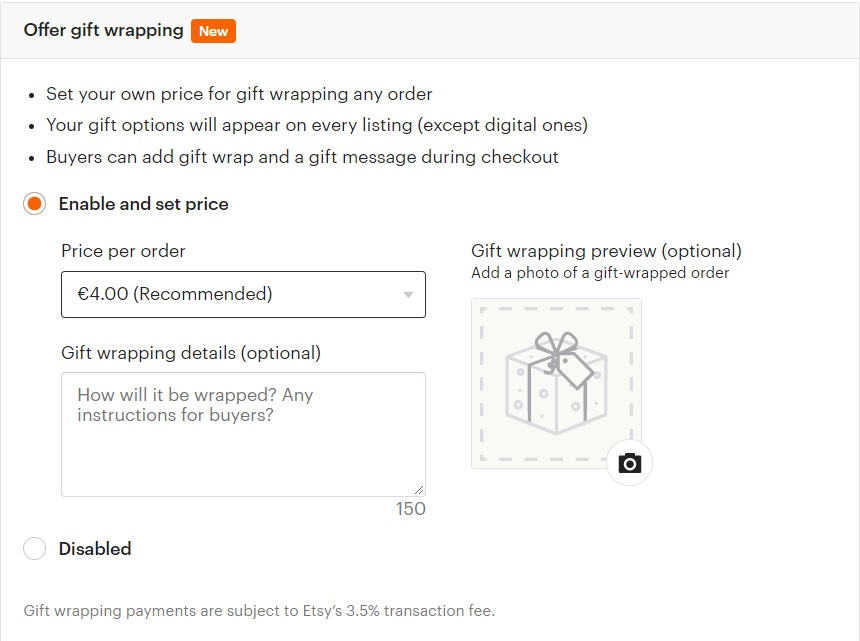Screen dimensions: 860x641
Task: Click the Etsy transaction fee notice text
Action: click(259, 610)
